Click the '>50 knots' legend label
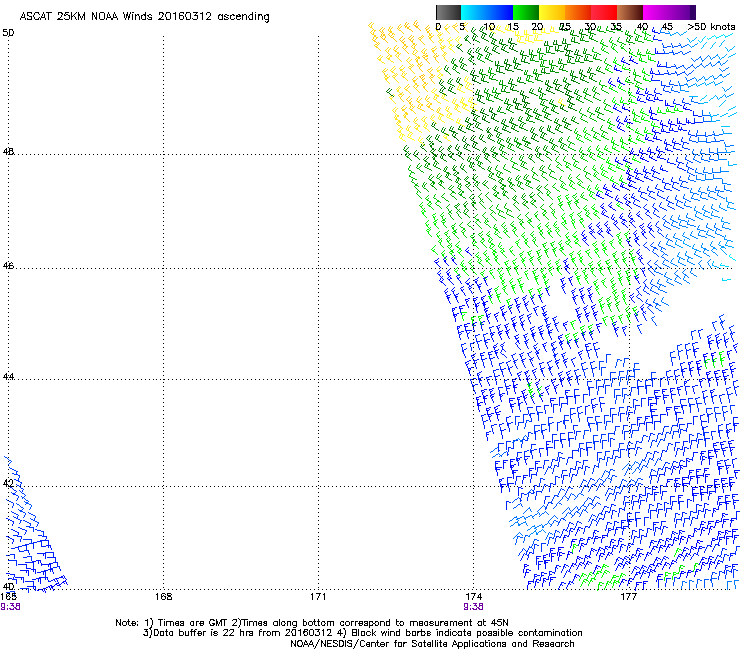This screenshot has width=740, height=650. [x=711, y=26]
